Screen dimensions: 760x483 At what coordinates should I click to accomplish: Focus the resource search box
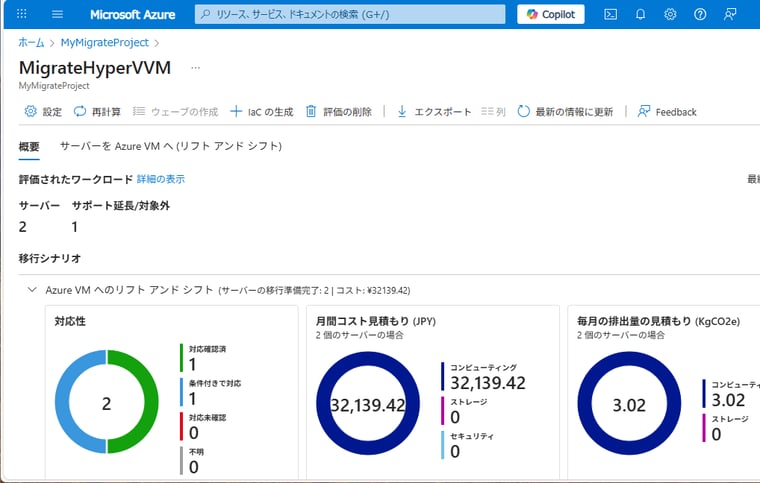click(x=350, y=15)
